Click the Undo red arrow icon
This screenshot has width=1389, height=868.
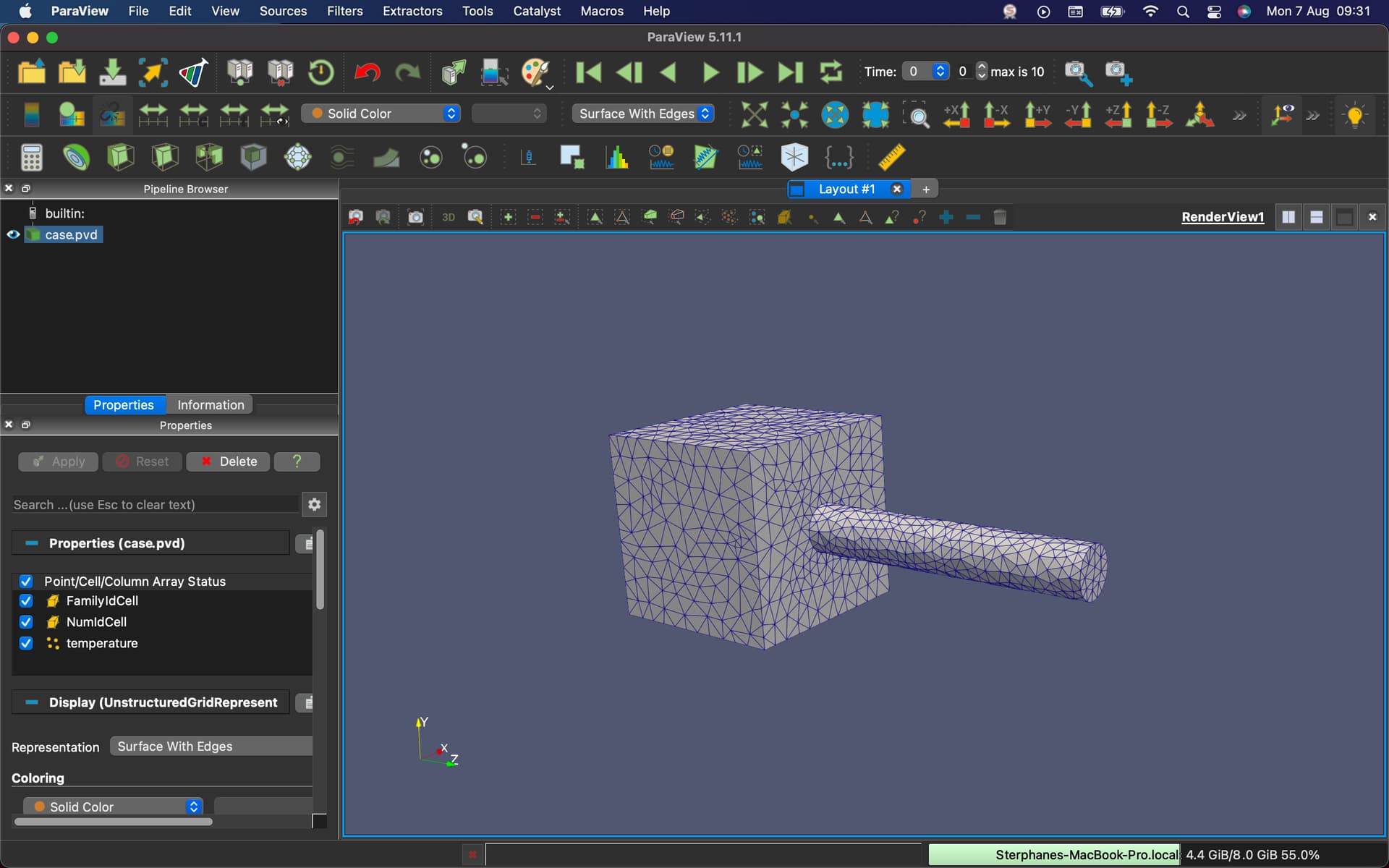[x=367, y=72]
